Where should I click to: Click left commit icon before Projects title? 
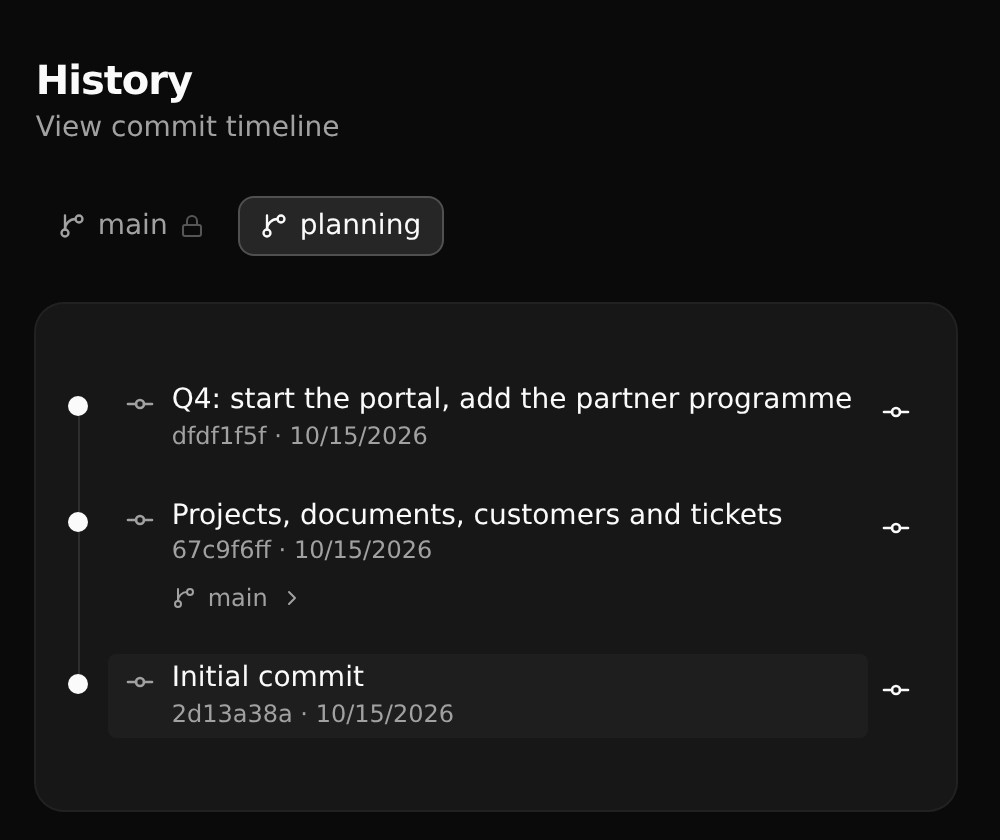tap(140, 520)
